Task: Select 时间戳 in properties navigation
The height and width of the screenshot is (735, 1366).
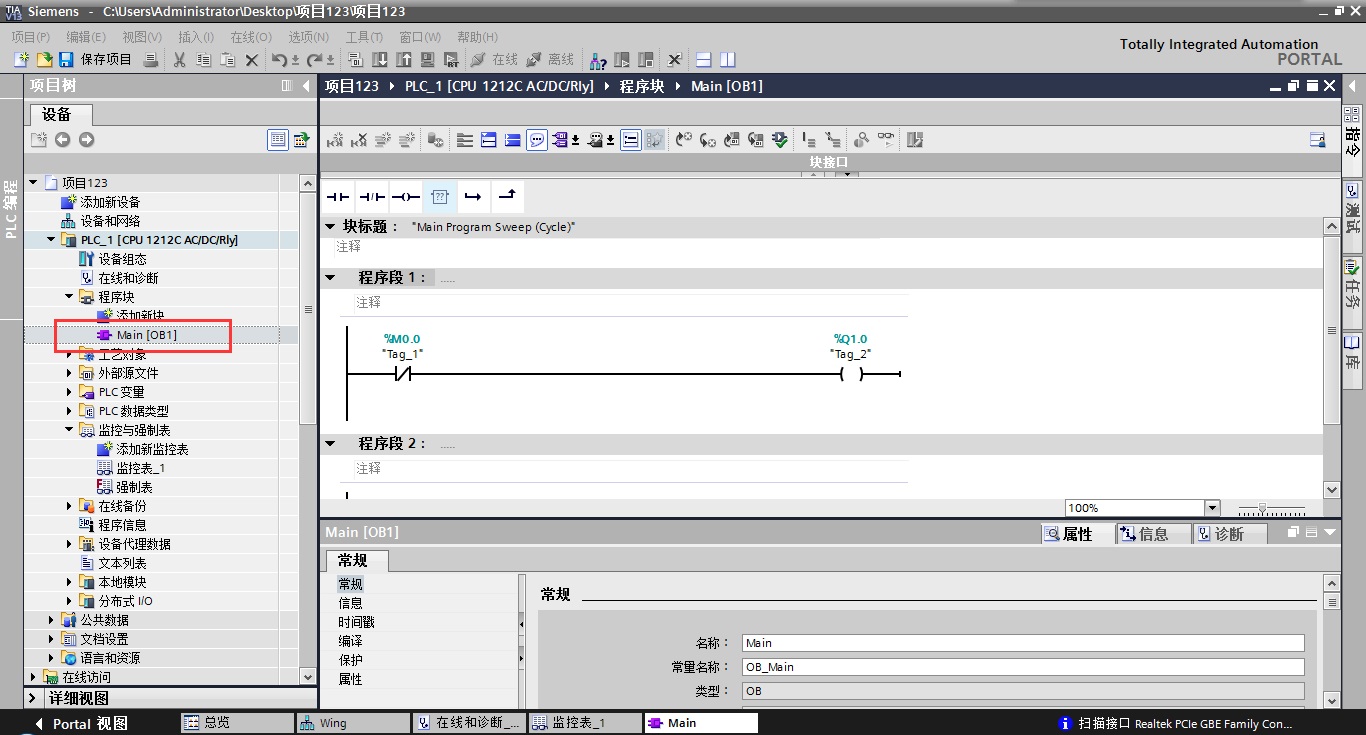Action: [x=356, y=622]
